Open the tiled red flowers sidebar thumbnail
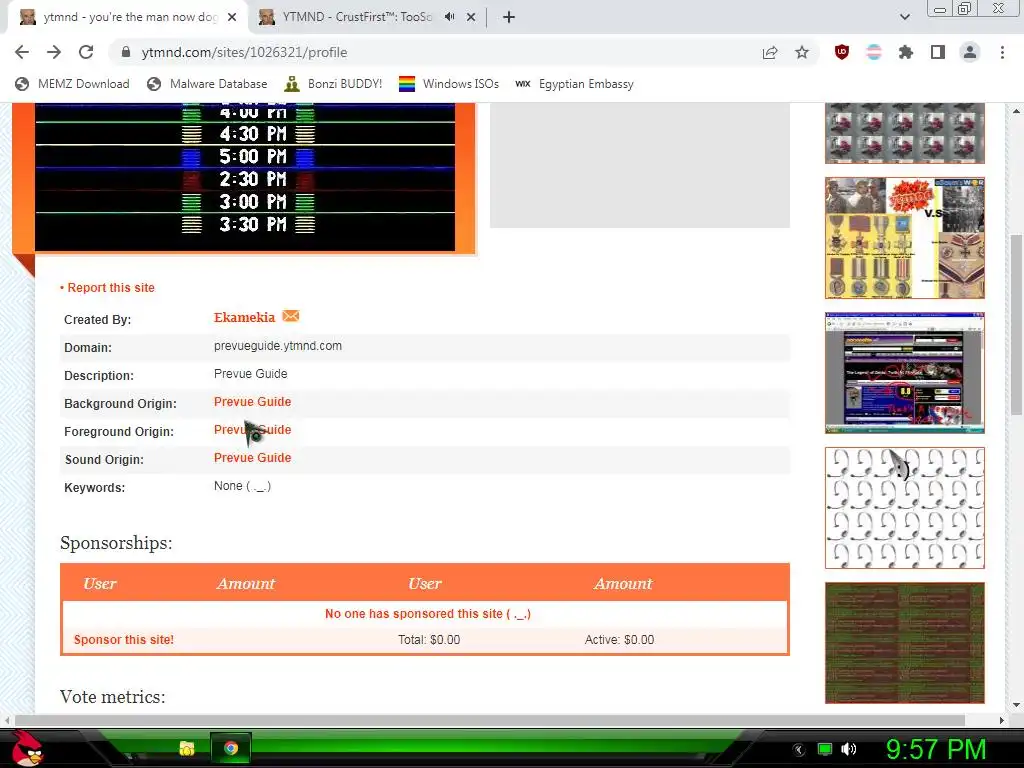 pyautogui.click(x=904, y=133)
